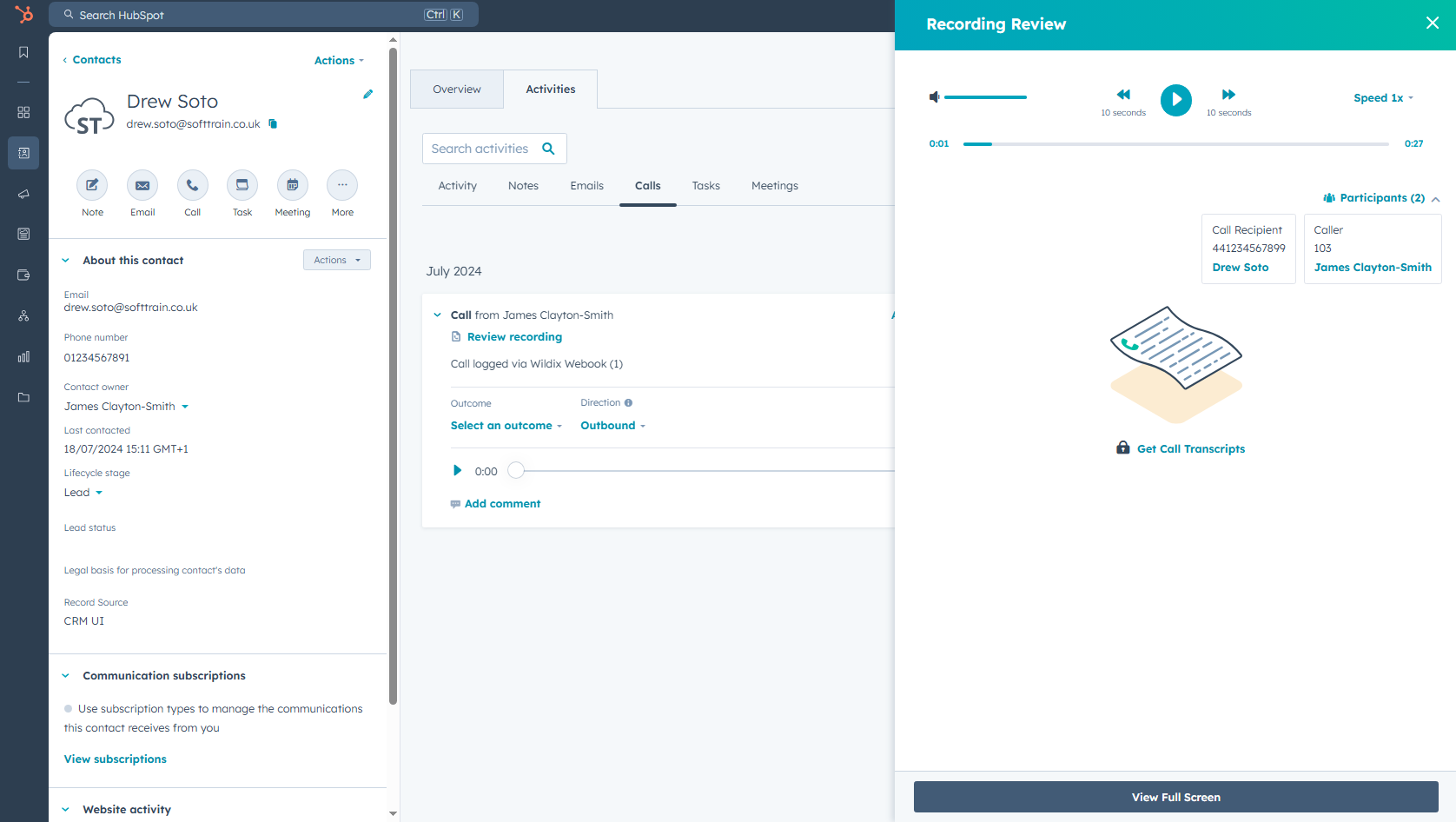Open the About this contact Actions dropdown

click(337, 260)
